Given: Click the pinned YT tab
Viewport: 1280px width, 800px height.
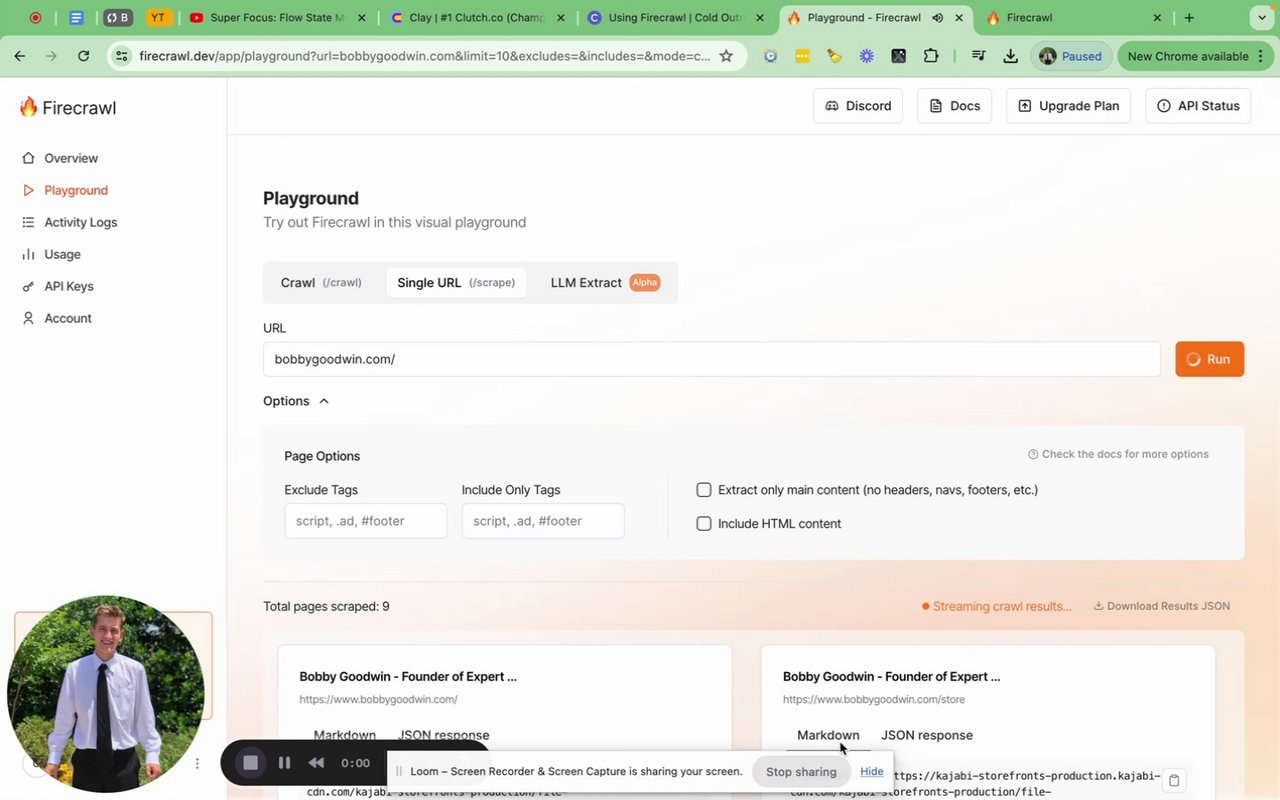Looking at the screenshot, I should pos(157,18).
